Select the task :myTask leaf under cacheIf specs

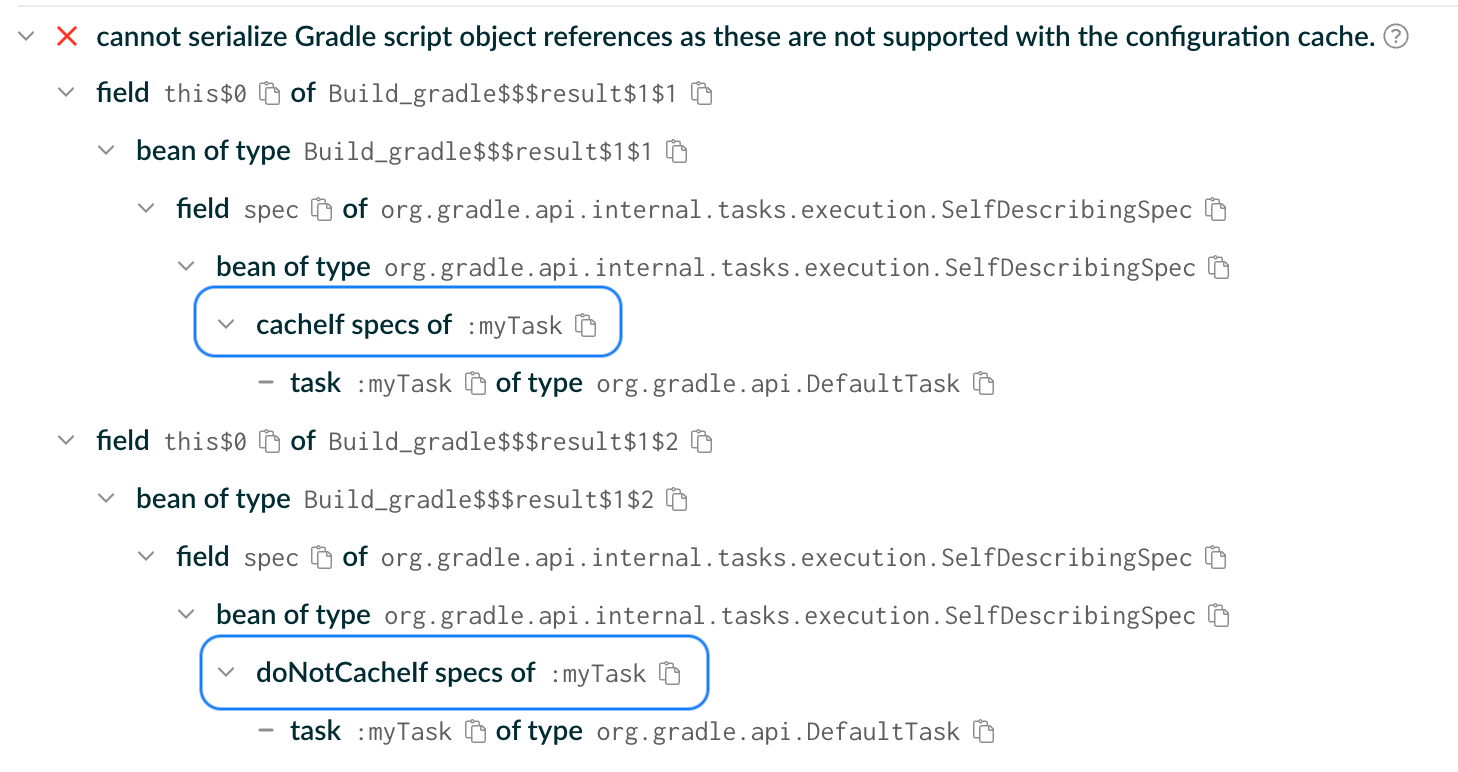pyautogui.click(x=315, y=383)
